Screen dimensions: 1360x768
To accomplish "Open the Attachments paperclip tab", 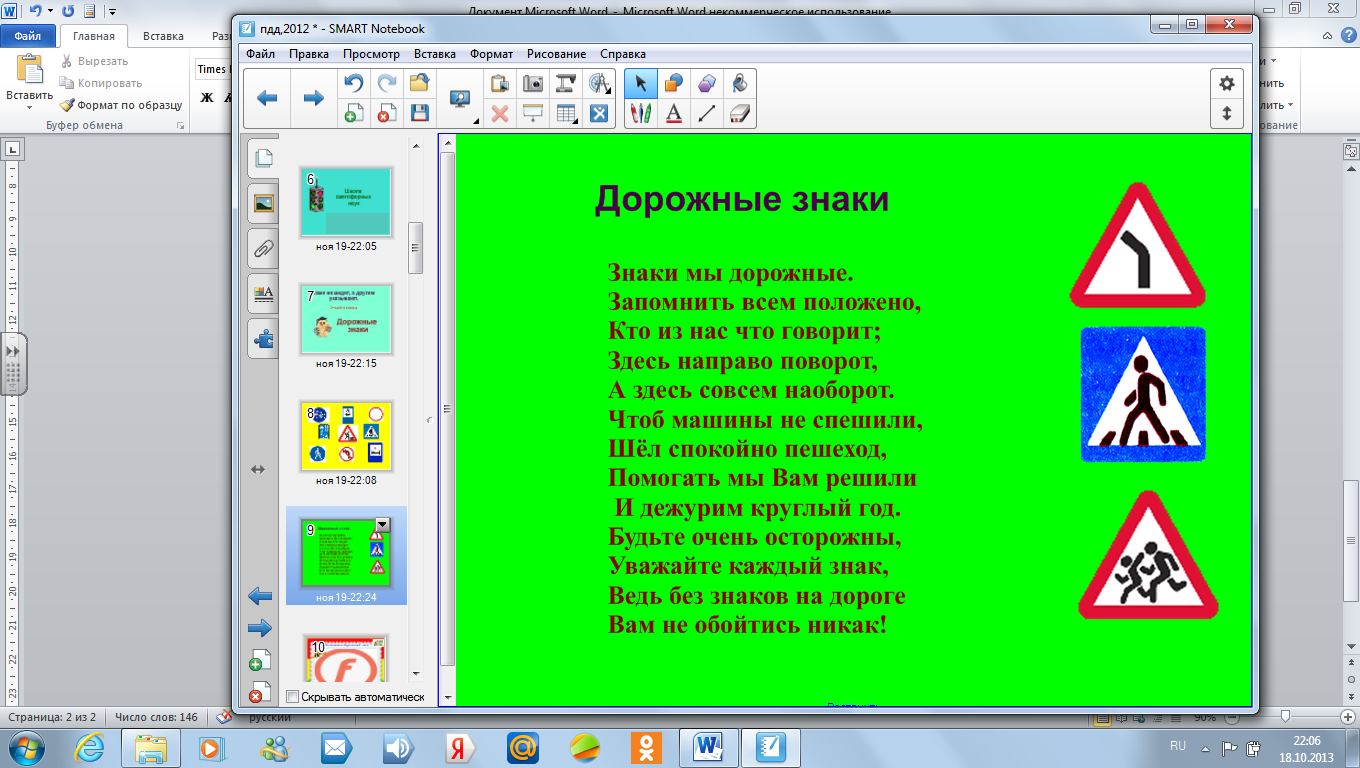I will coord(263,248).
